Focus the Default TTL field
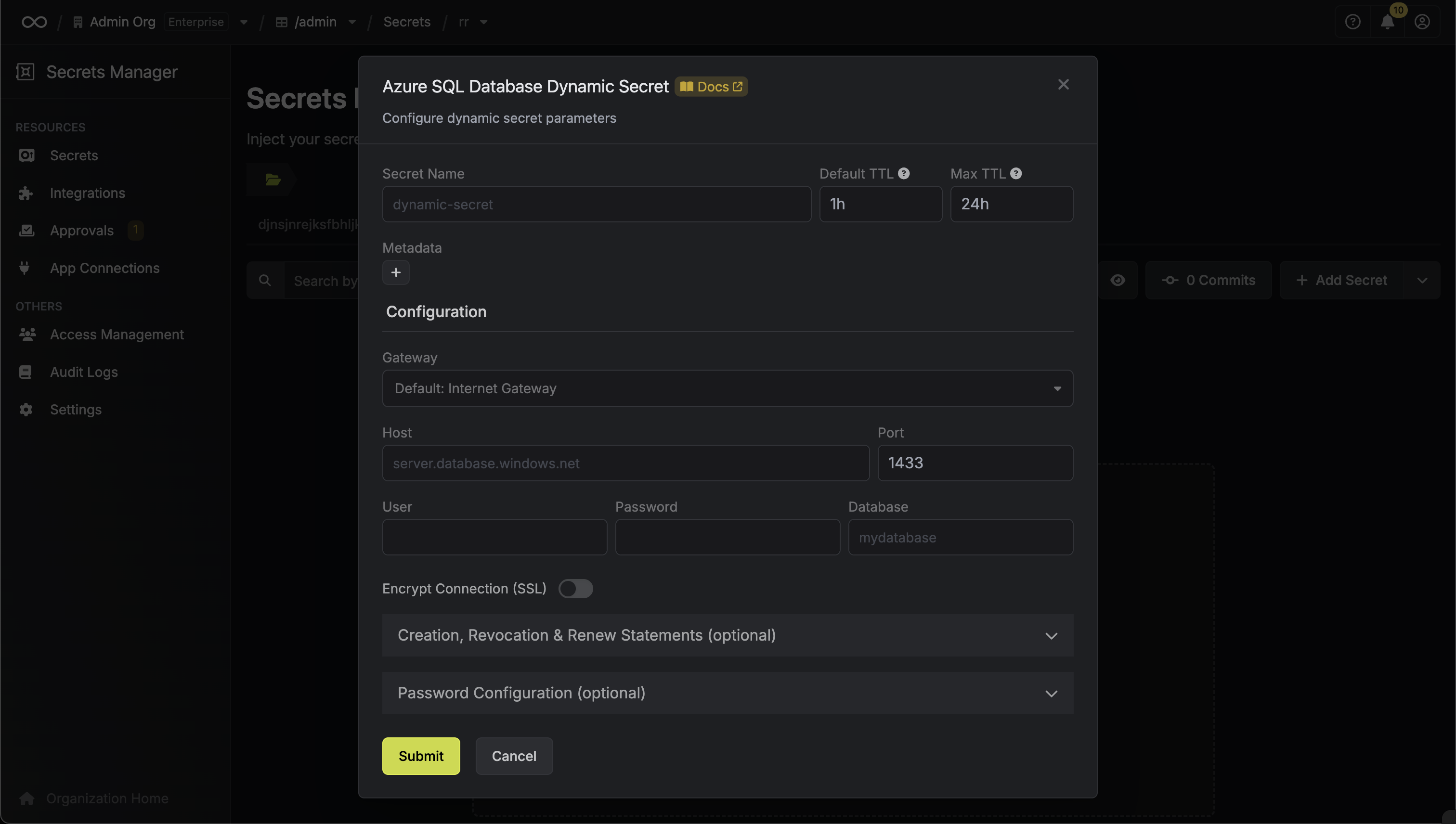The width and height of the screenshot is (1456, 824). (x=880, y=204)
